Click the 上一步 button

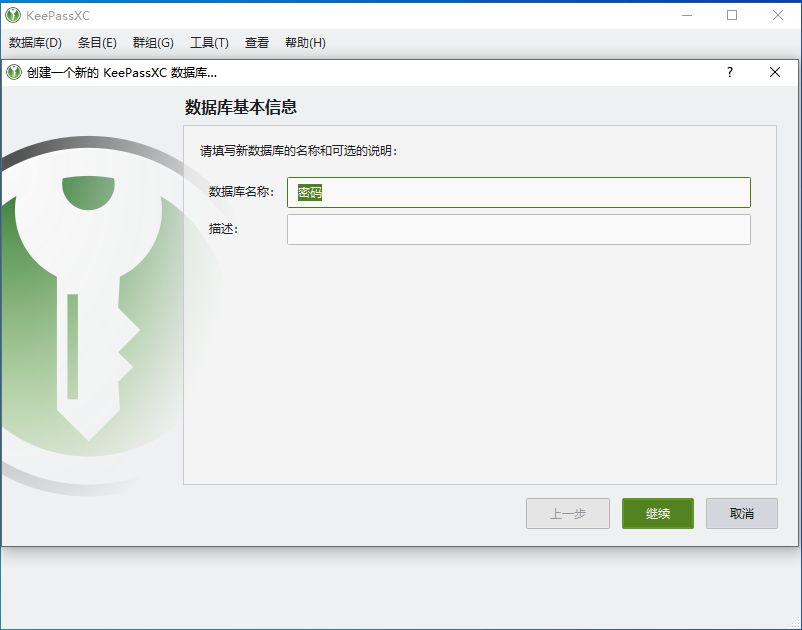point(567,513)
